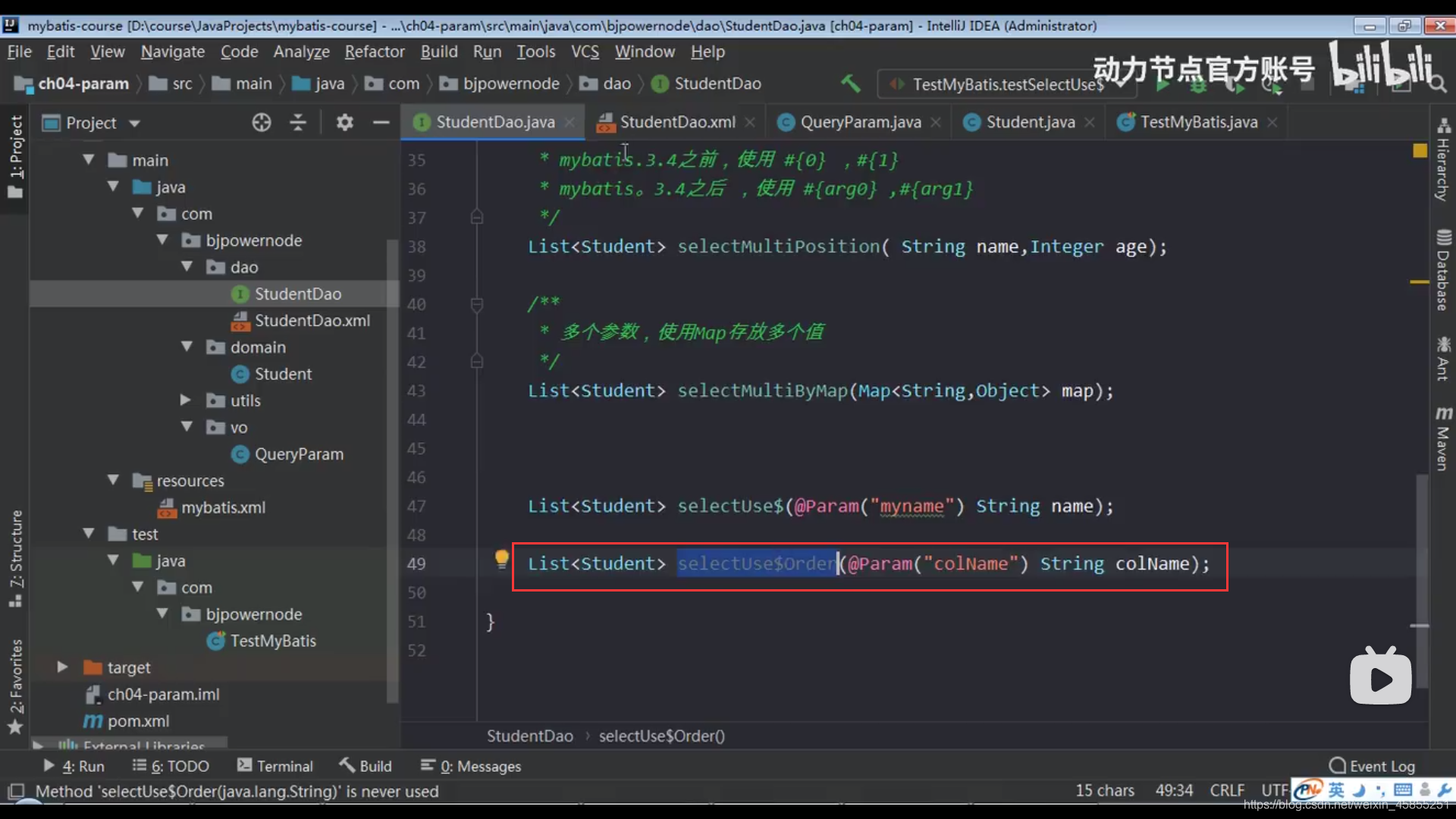Close the StudentDao.xml tab
The height and width of the screenshot is (819, 1456).
[749, 122]
